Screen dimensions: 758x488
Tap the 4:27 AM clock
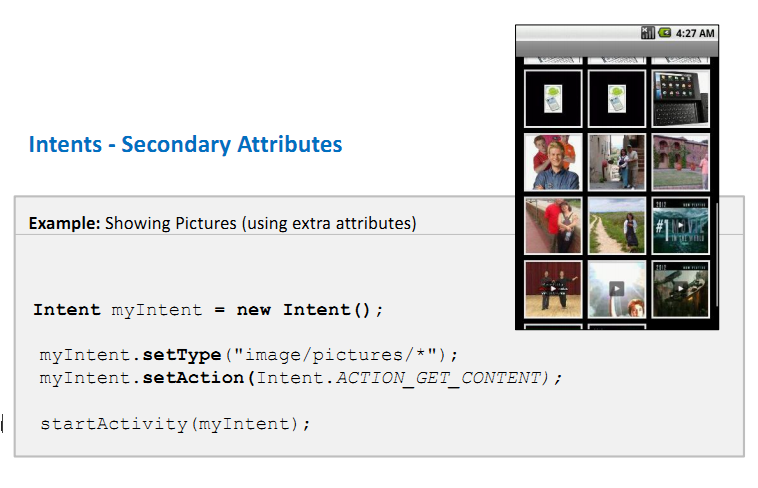695,33
